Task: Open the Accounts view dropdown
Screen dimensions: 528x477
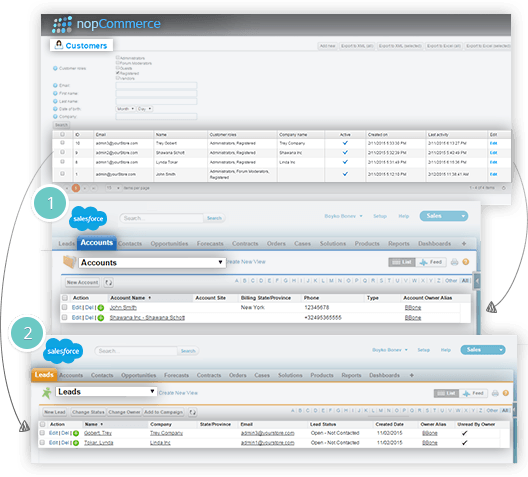Action: pos(152,263)
